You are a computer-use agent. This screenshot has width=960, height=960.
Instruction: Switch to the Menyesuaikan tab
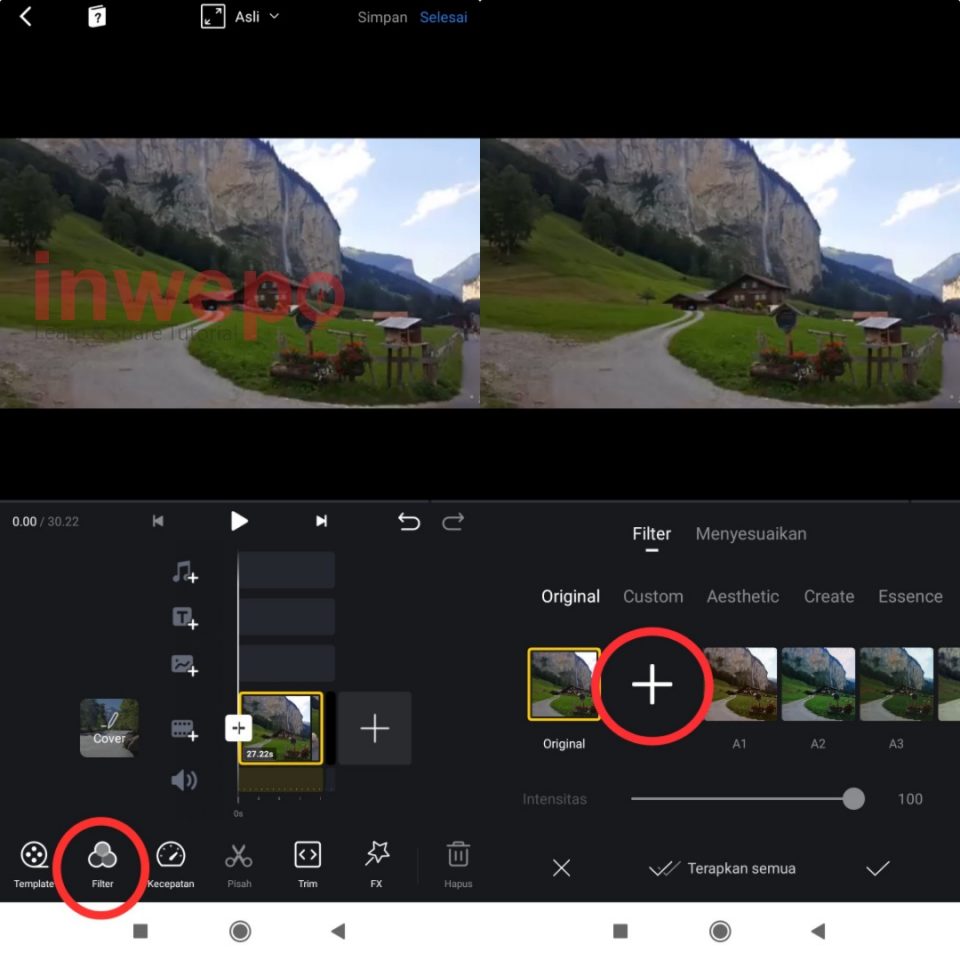751,533
